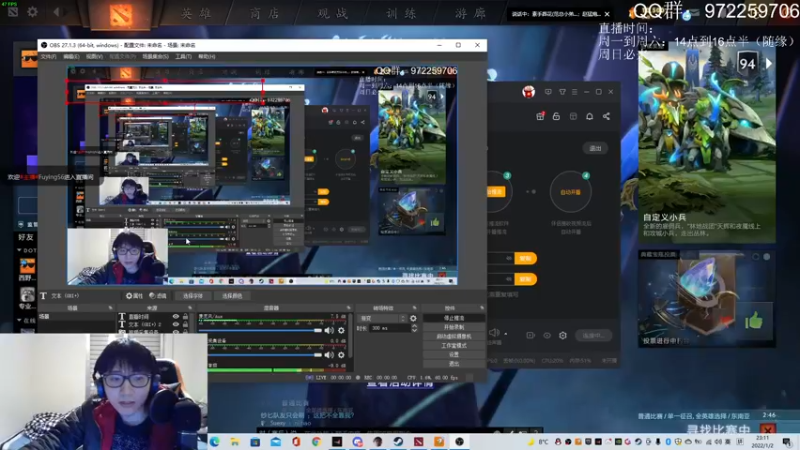Open 文件(F) menu in OBS
Image resolution: width=800 pixels, height=450 pixels.
pyautogui.click(x=48, y=57)
